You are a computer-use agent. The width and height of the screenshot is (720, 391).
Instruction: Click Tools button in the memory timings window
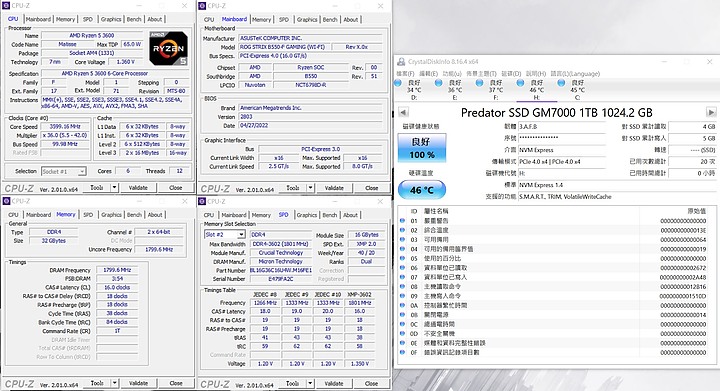97,383
